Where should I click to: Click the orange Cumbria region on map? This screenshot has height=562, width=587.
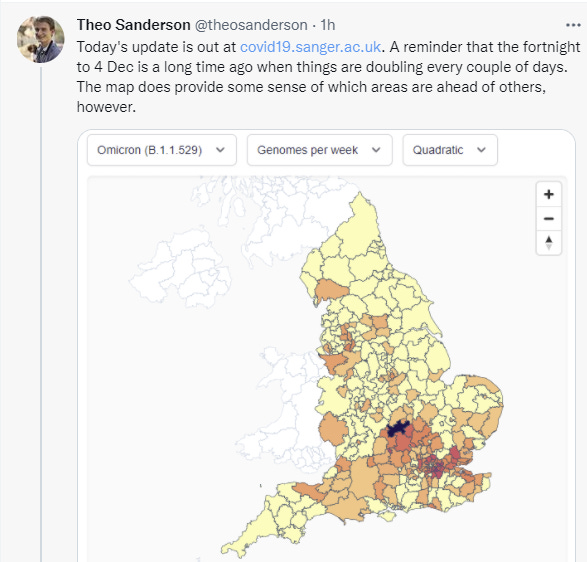pos(330,290)
